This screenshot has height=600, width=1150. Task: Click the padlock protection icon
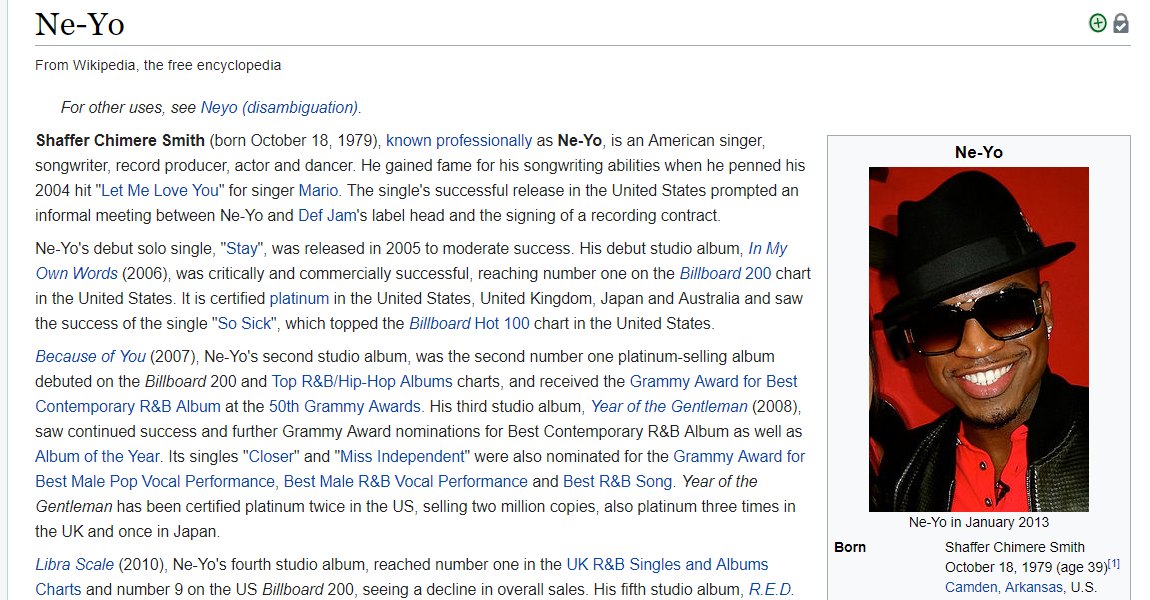pos(1121,23)
